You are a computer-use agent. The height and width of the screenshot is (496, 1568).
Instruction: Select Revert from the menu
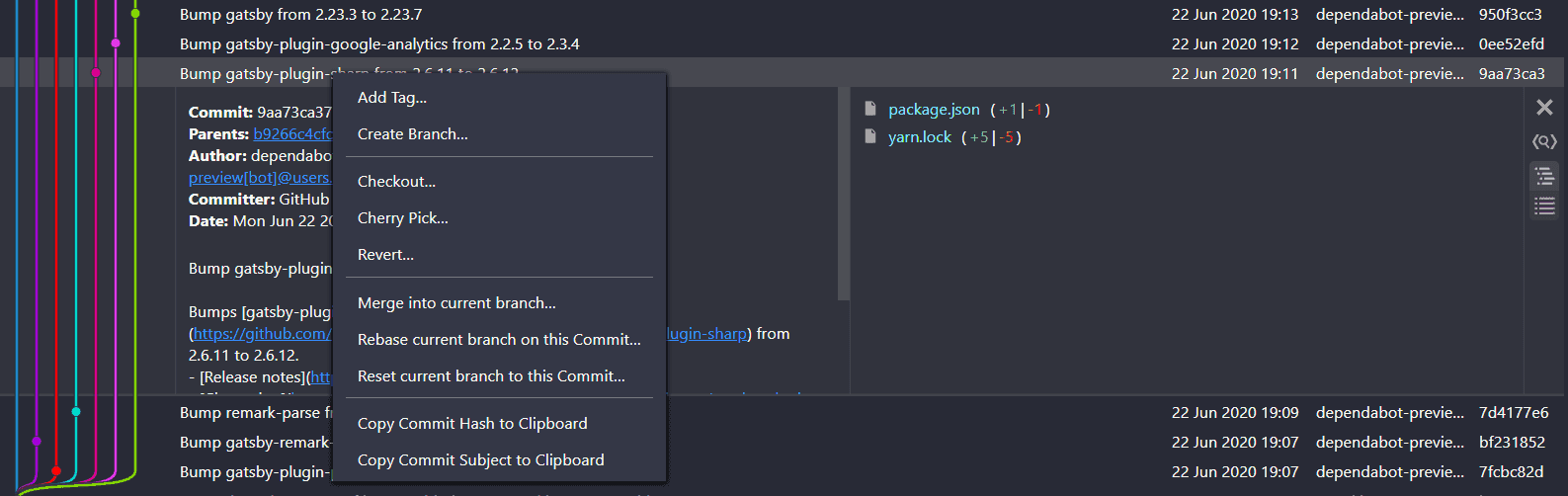[x=385, y=255]
